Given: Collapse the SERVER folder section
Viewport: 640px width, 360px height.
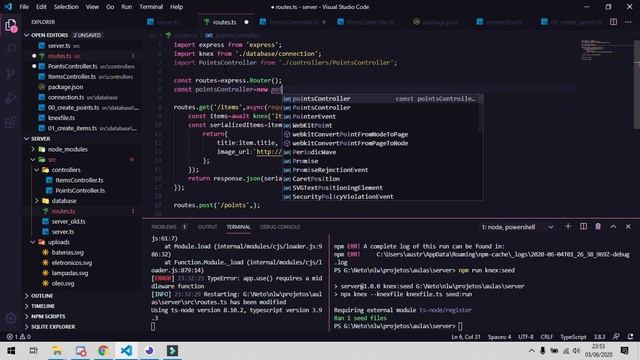Looking at the screenshot, I should point(27,139).
